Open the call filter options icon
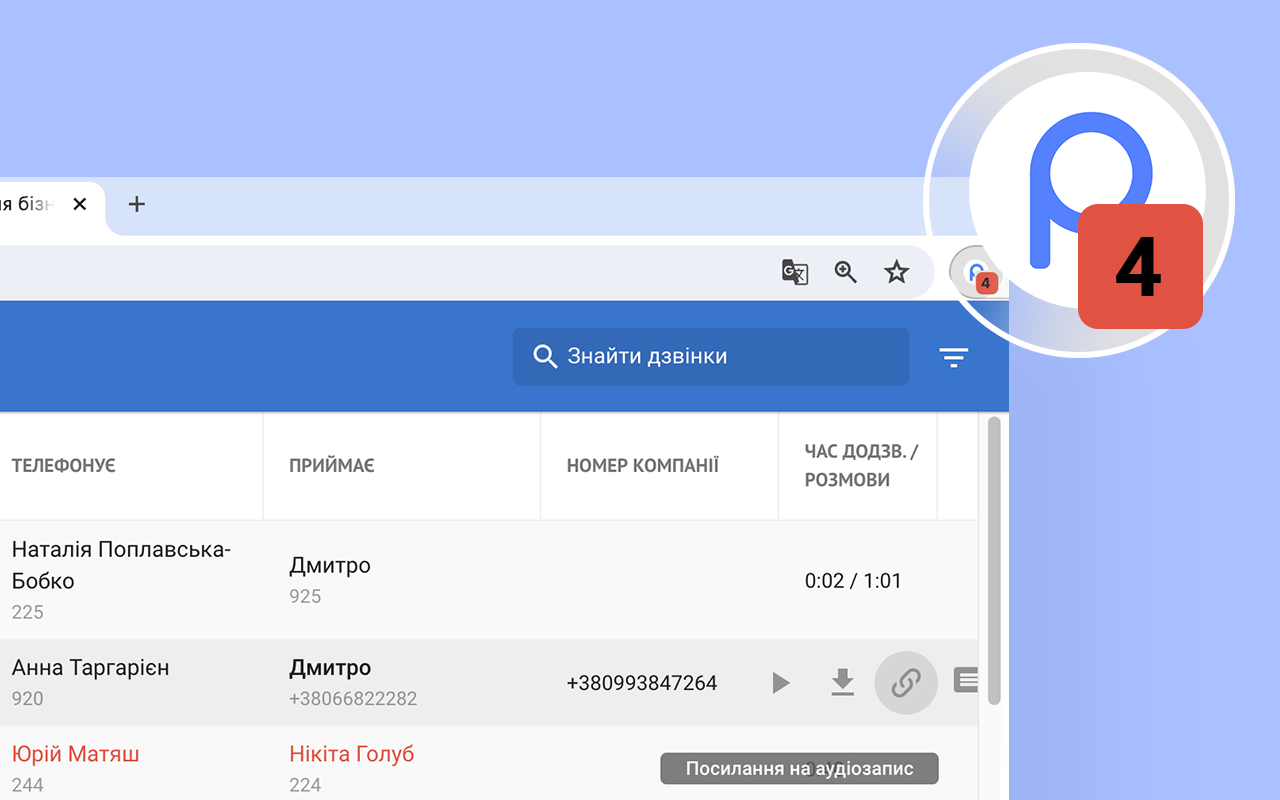The image size is (1280, 800). 954,357
